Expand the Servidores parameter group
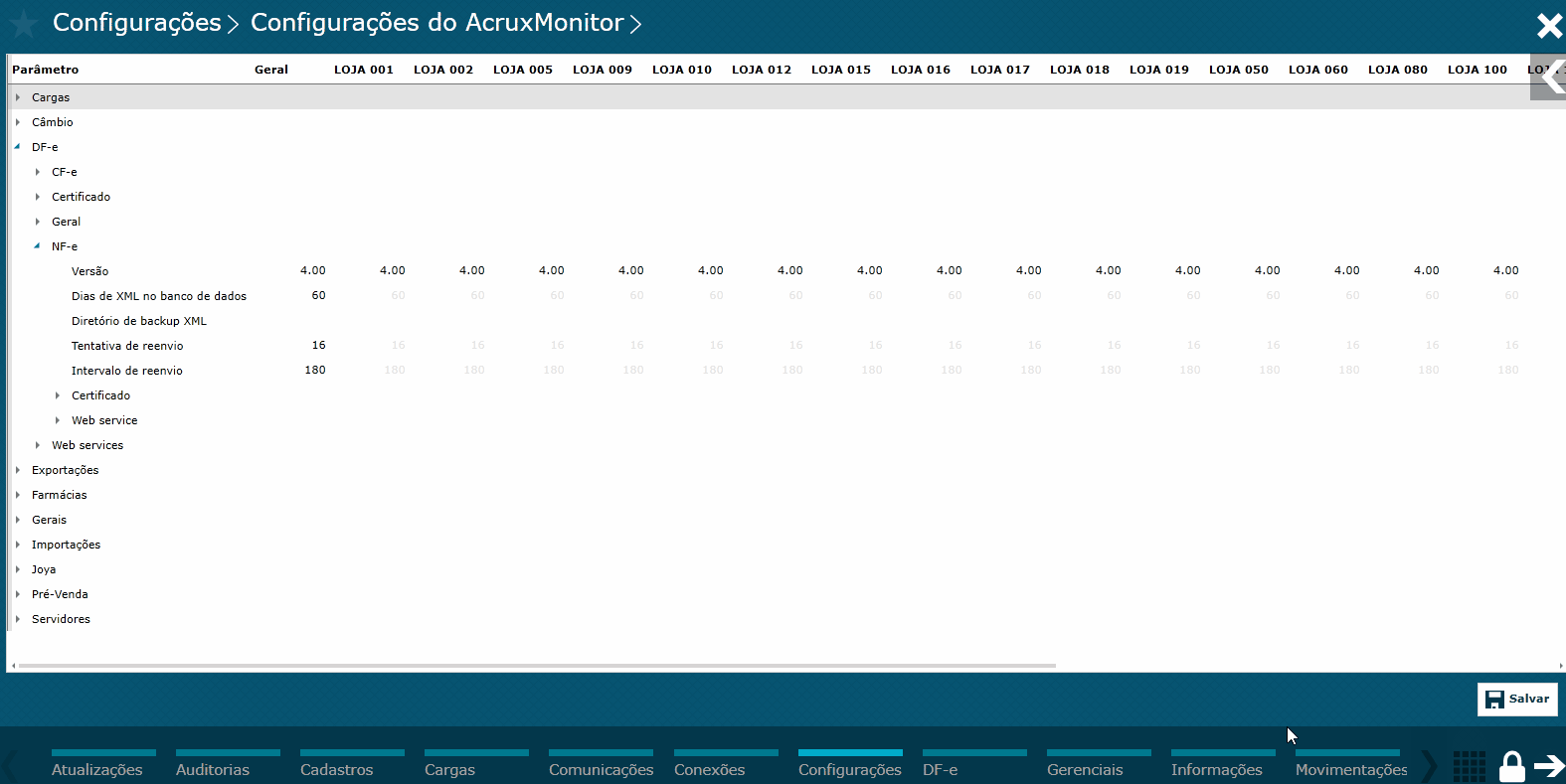 point(18,619)
